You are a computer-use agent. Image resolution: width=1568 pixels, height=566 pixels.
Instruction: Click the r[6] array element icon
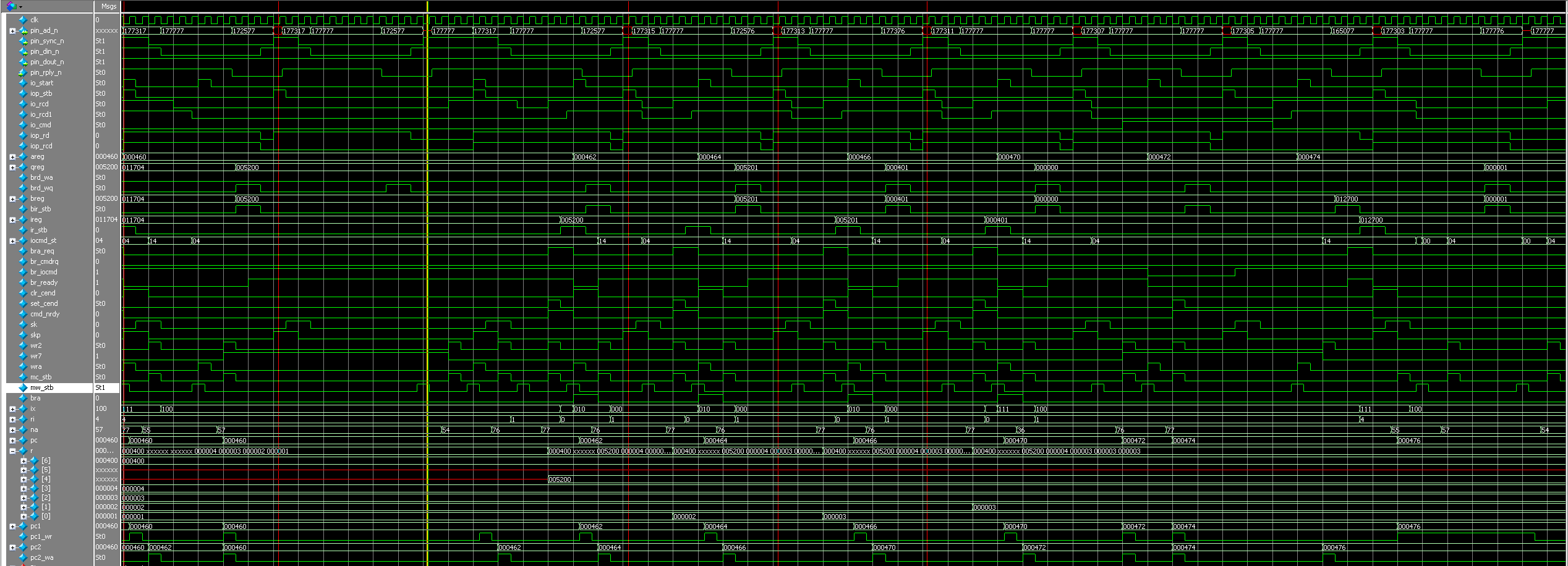34,460
